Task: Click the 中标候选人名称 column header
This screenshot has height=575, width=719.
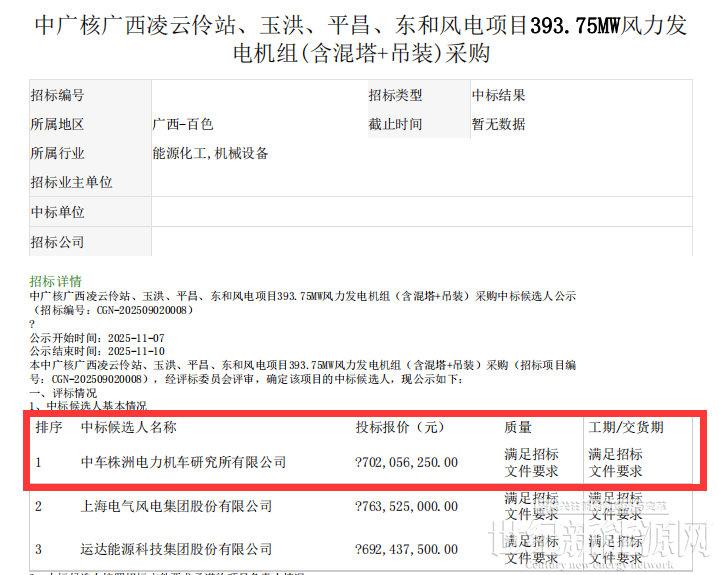Action: click(129, 427)
